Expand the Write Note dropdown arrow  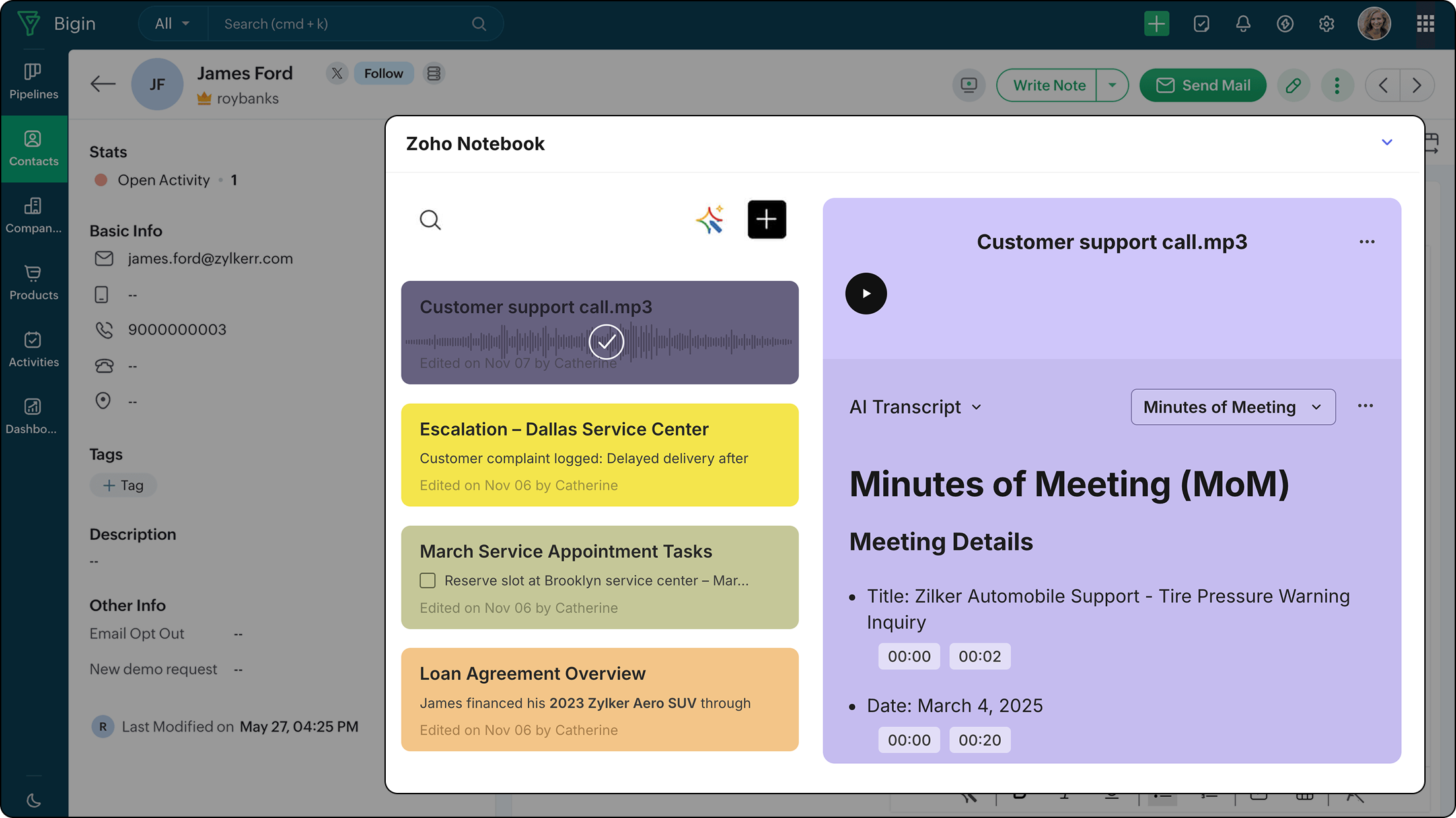[x=1112, y=85]
